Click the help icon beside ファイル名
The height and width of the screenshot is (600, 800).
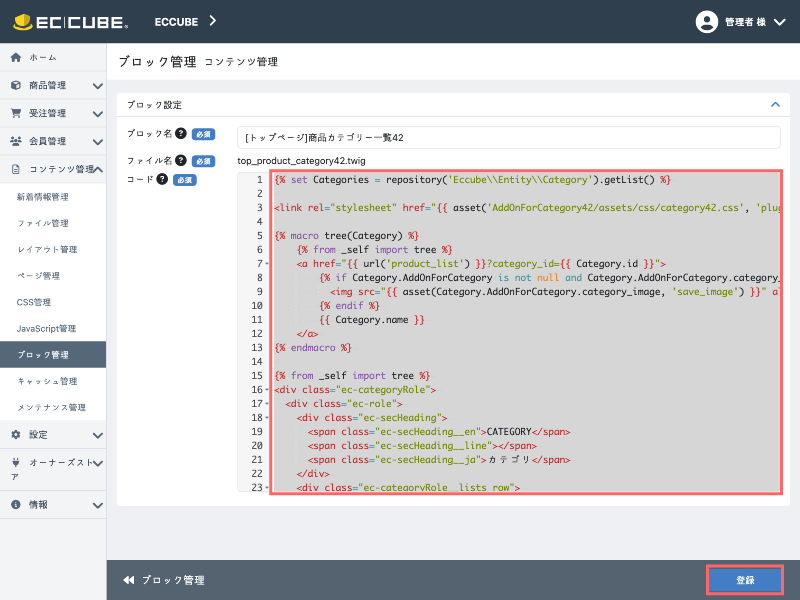pos(181,160)
